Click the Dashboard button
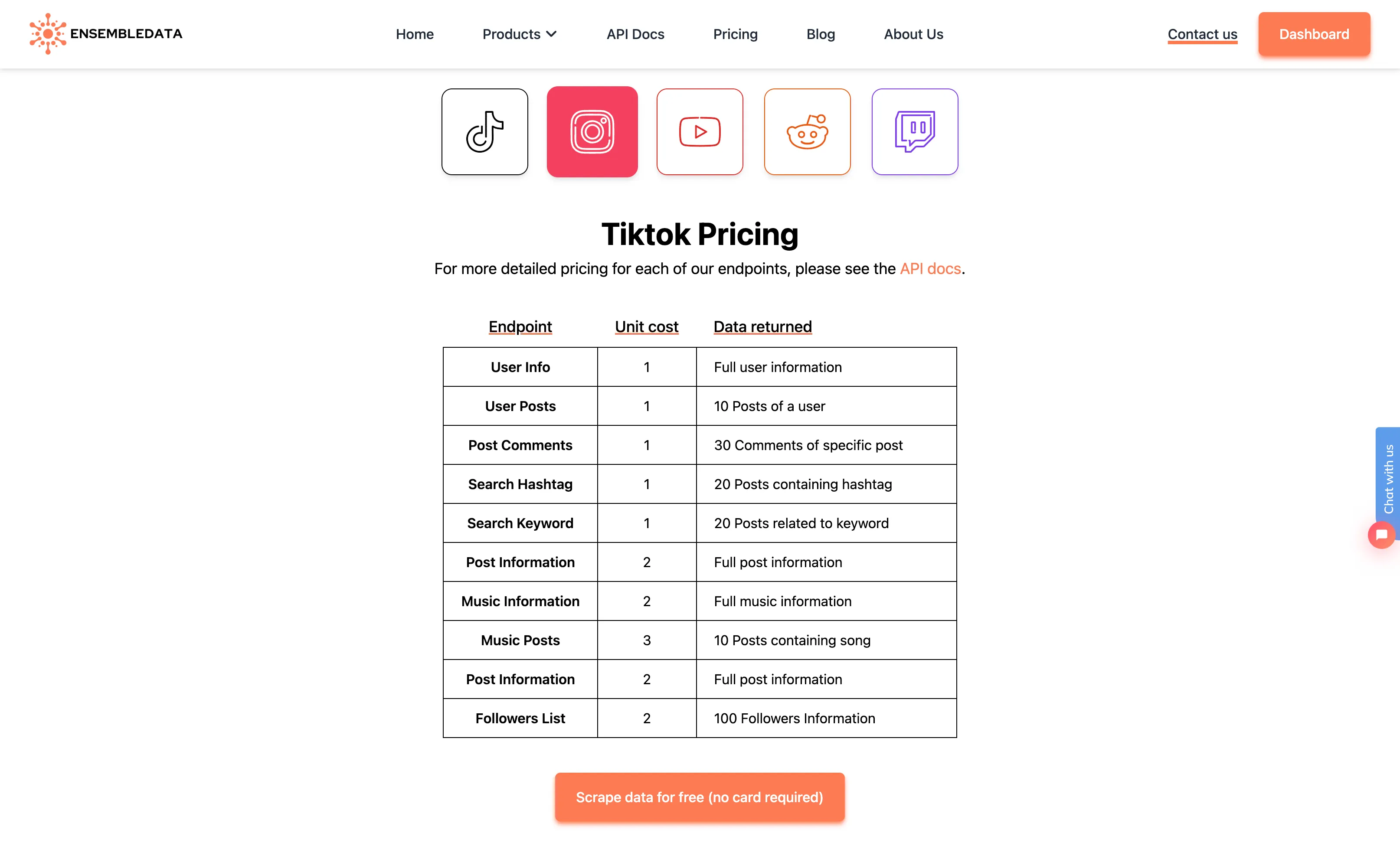Viewport: 1400px width, 849px height. click(x=1314, y=33)
